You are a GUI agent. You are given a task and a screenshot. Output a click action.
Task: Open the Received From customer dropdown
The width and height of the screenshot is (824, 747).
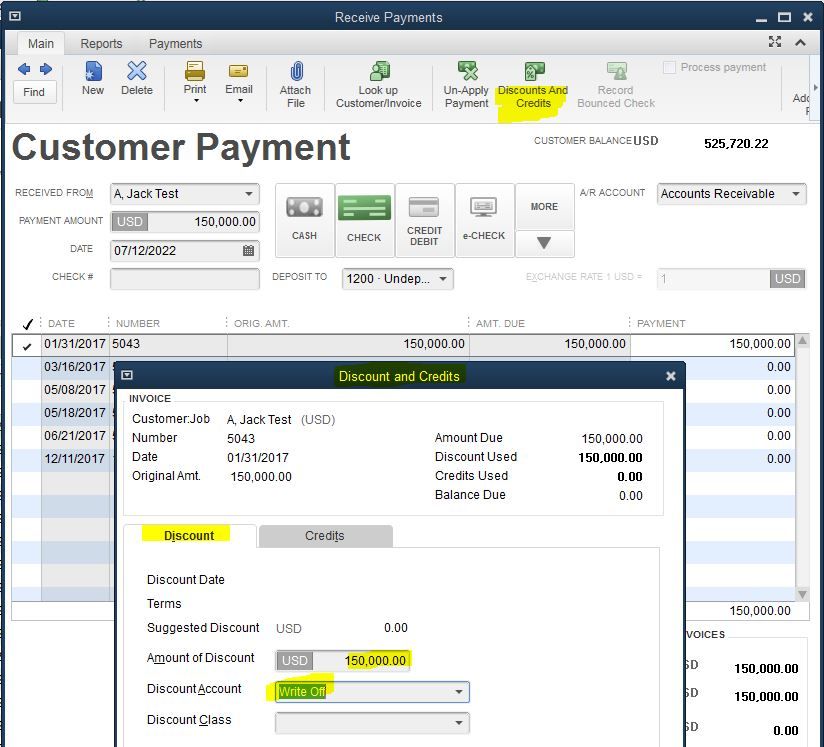pos(249,194)
